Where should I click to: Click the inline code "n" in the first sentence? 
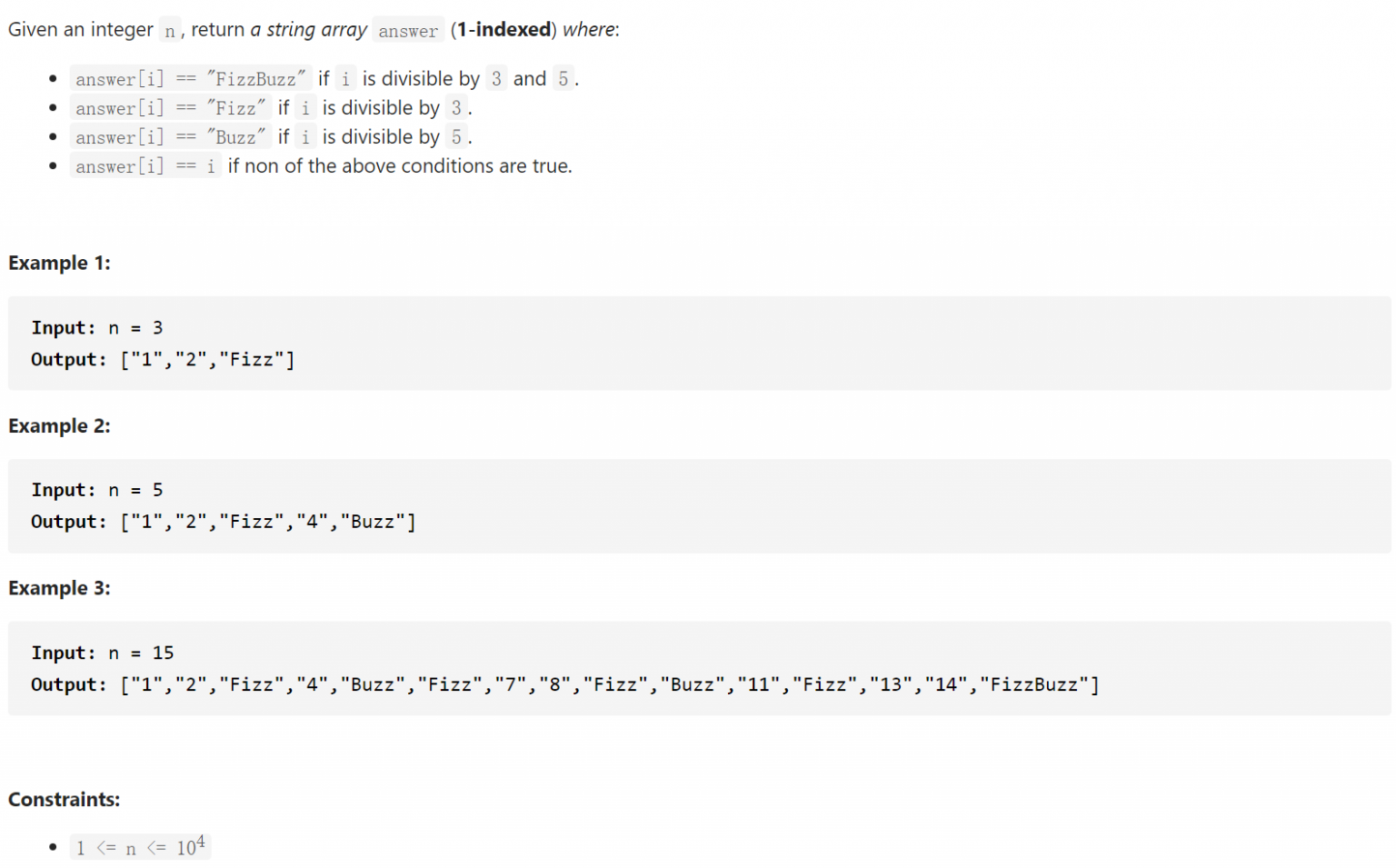169,31
